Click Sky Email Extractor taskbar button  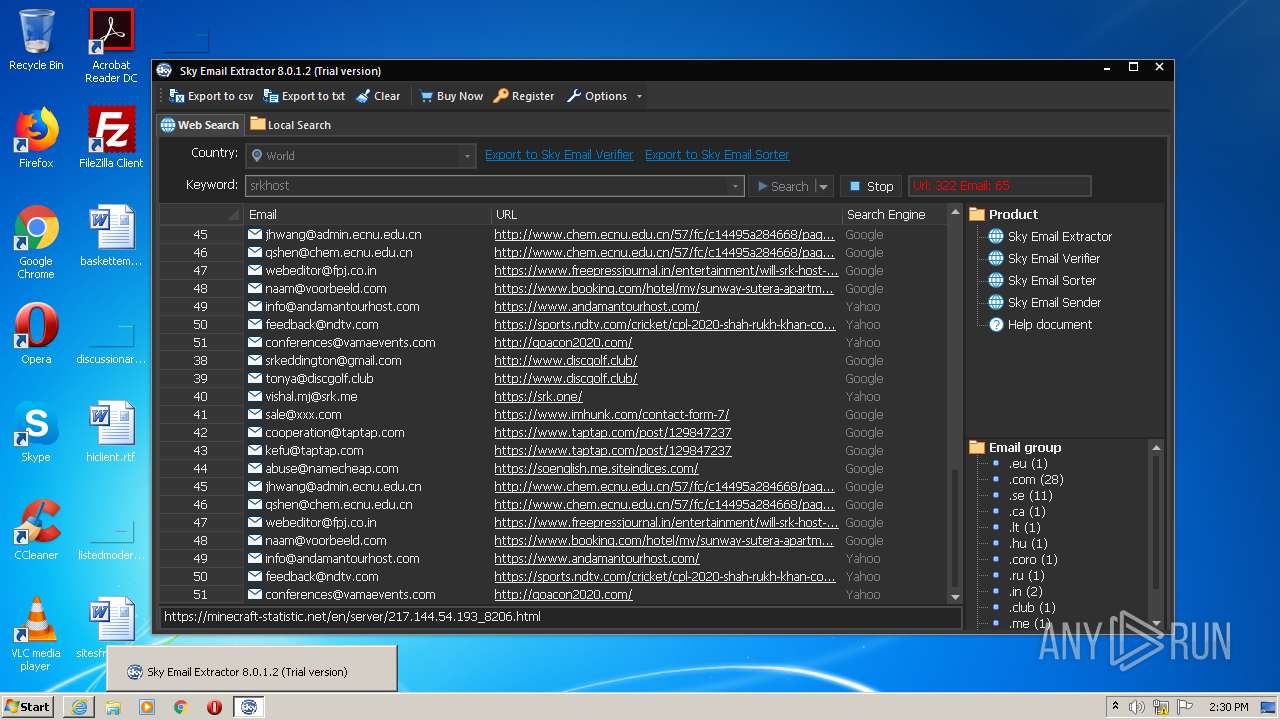point(249,706)
